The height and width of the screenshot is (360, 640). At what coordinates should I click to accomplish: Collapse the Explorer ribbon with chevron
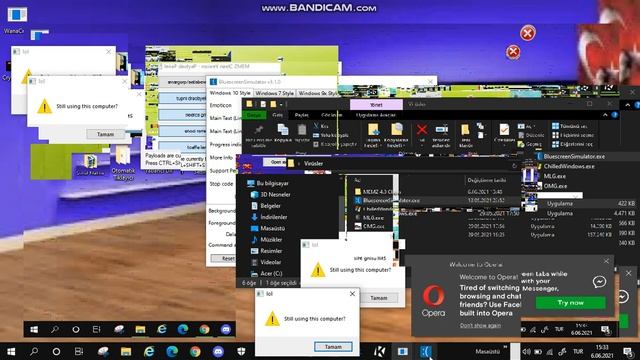[x=605, y=115]
